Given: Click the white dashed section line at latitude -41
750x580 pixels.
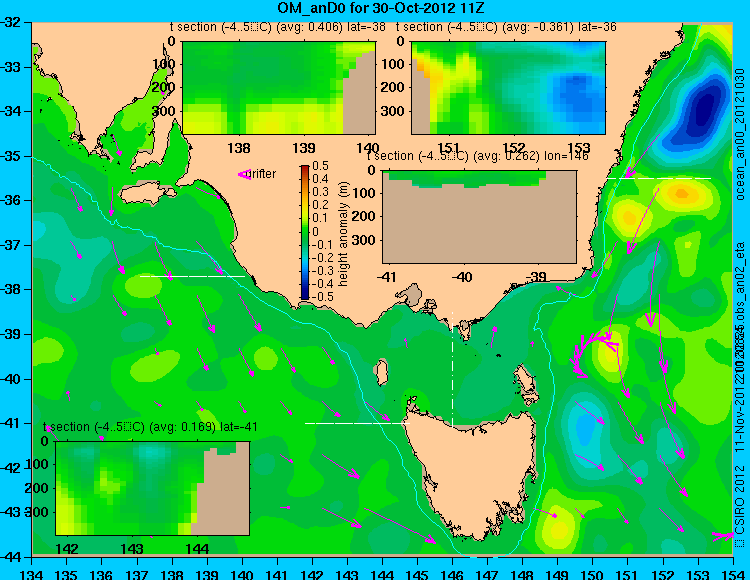Looking at the screenshot, I should pos(357,423).
